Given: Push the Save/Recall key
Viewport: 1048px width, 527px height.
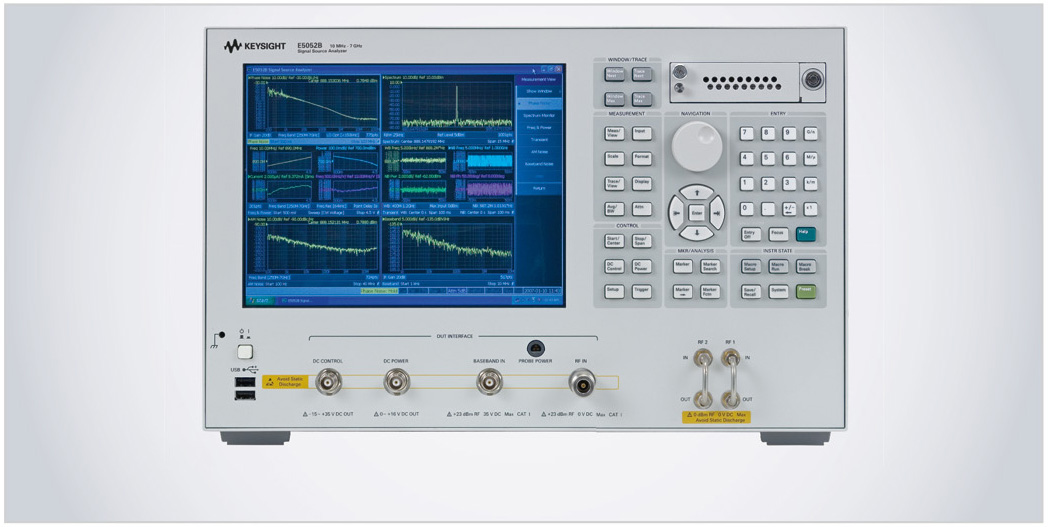Looking at the screenshot, I should [751, 292].
